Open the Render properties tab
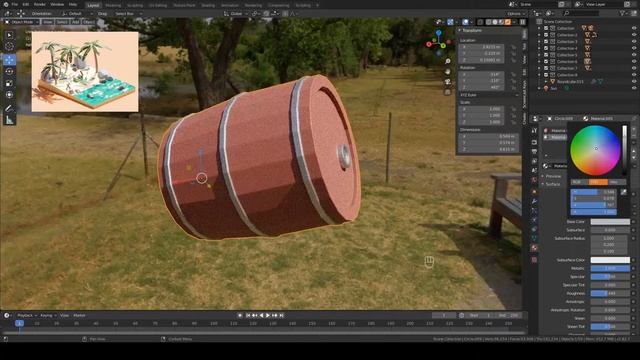Viewport: 640px width, 360px height. click(534, 142)
